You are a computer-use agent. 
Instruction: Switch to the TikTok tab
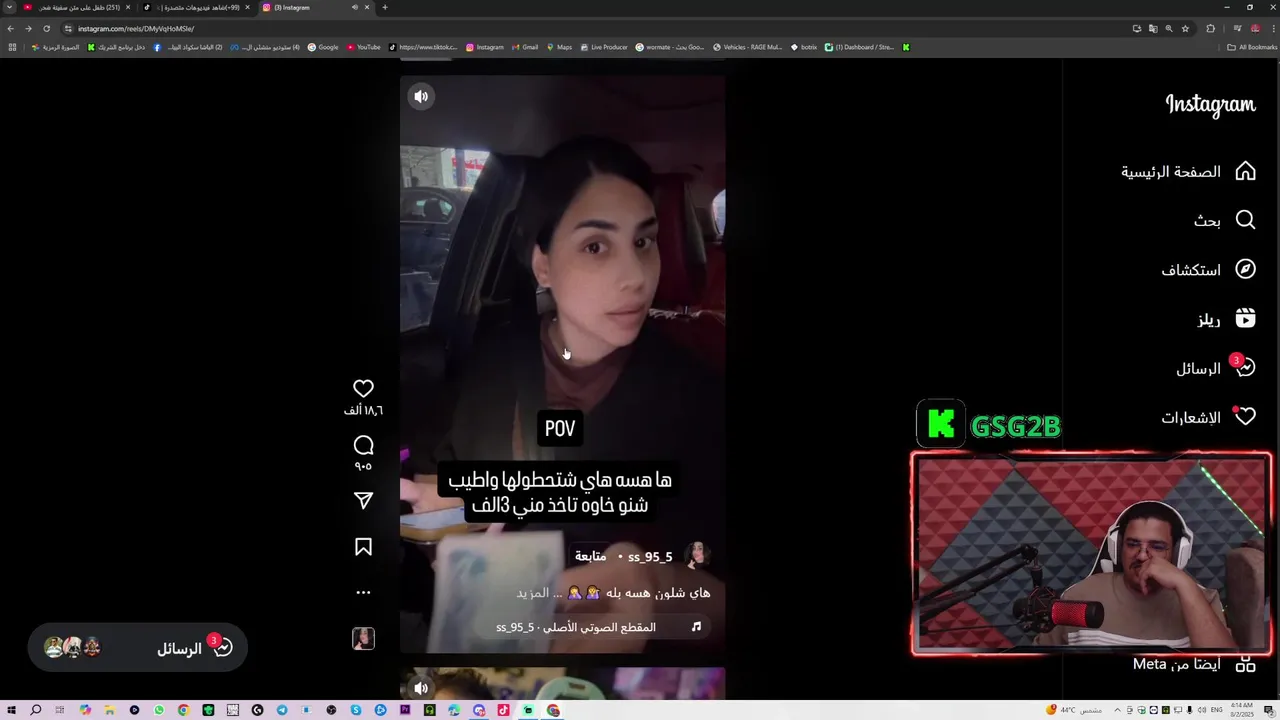click(x=198, y=7)
